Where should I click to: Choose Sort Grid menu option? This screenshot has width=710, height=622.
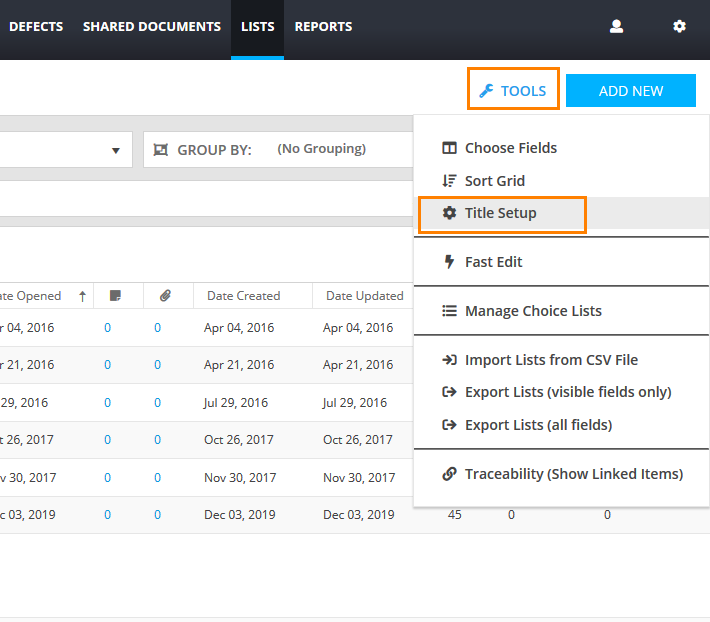click(x=494, y=181)
